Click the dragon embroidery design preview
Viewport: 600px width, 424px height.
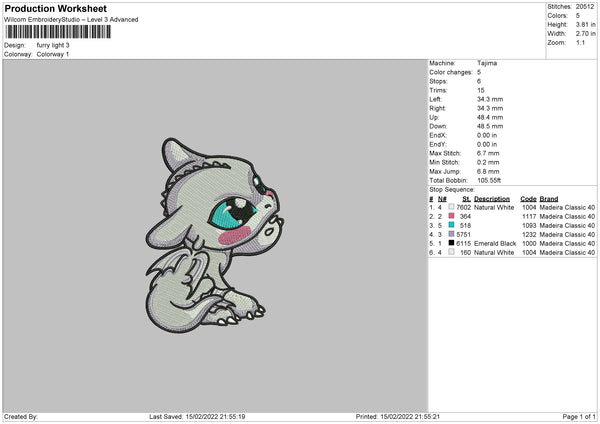[x=214, y=235]
